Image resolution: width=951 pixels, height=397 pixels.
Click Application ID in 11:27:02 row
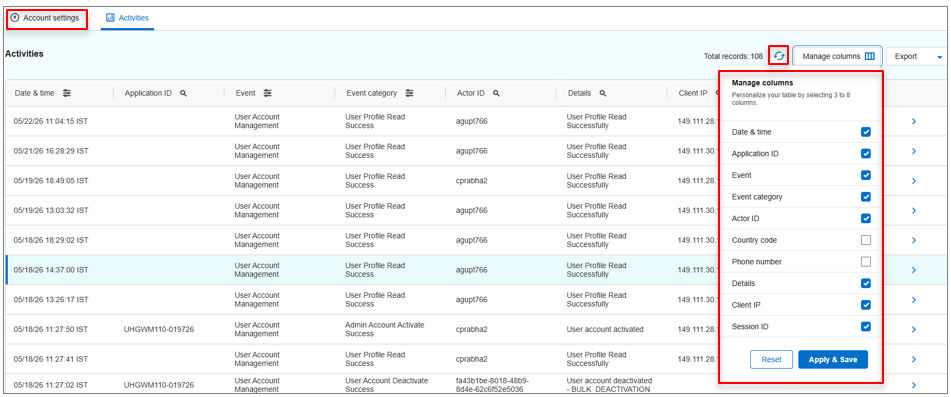click(x=159, y=385)
